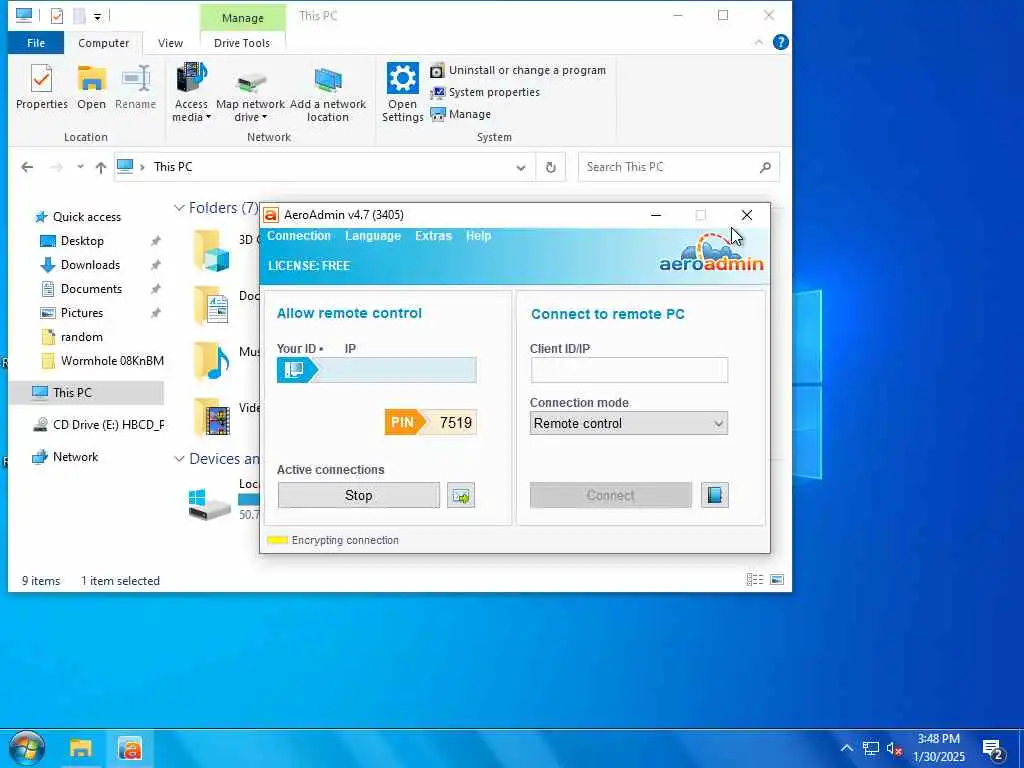
Task: Open the File tab in Explorer
Action: pyautogui.click(x=36, y=43)
